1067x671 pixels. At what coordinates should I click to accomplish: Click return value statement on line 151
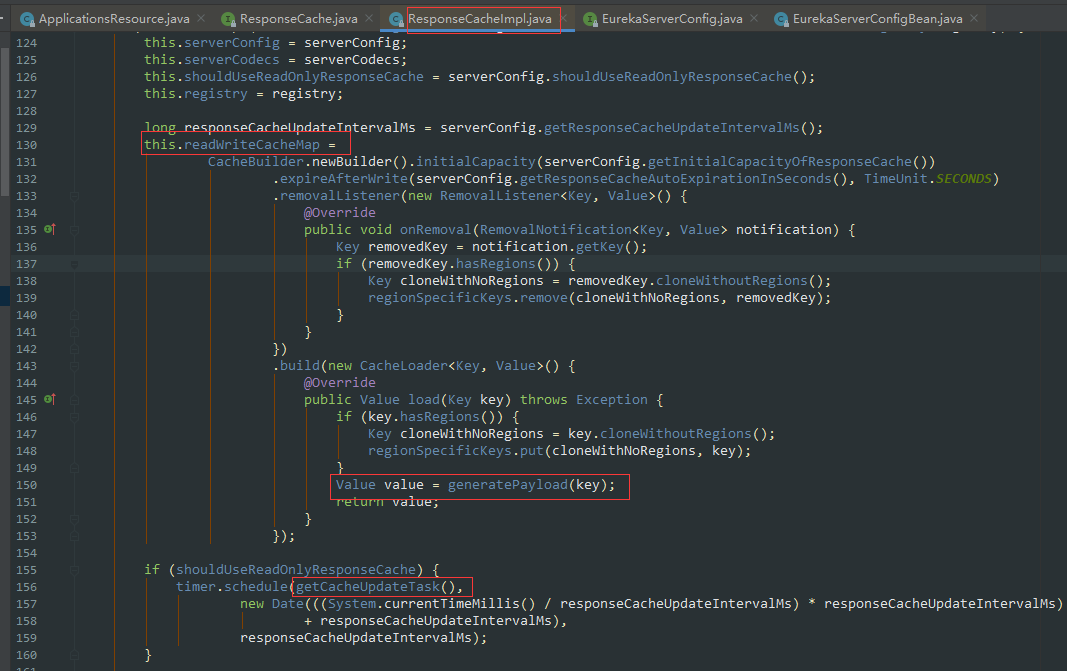(x=388, y=502)
